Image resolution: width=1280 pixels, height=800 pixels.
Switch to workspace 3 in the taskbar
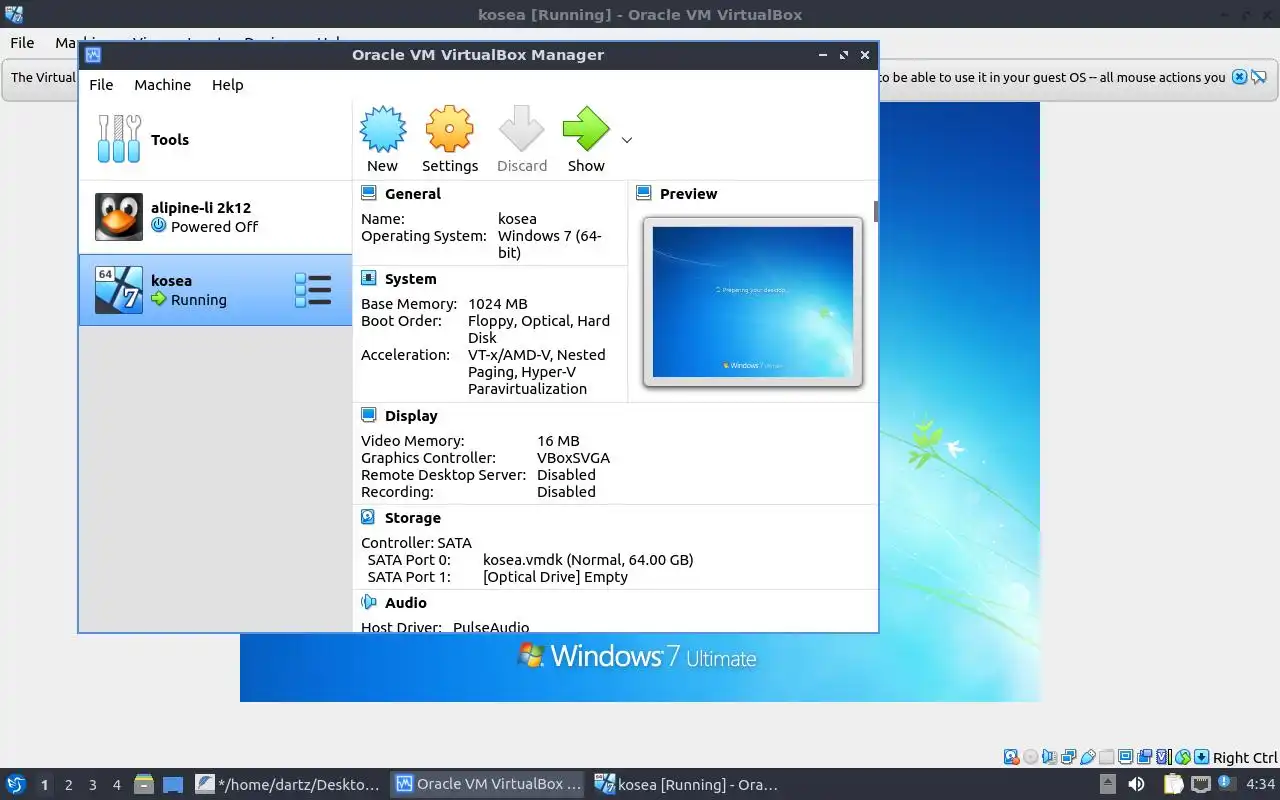coord(92,785)
